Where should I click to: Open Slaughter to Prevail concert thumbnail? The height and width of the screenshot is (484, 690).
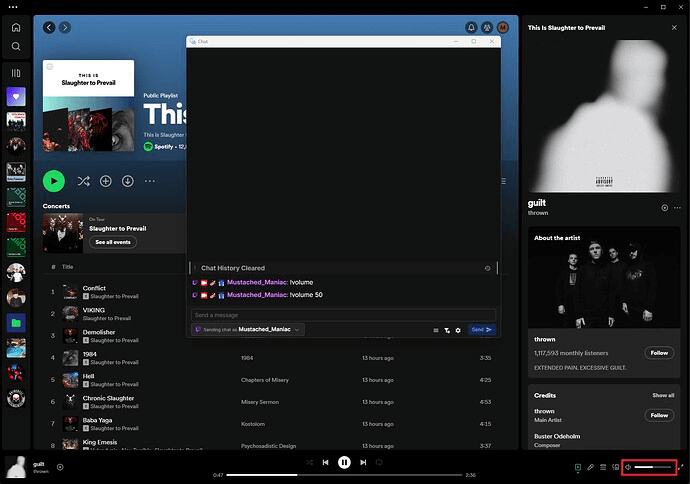62,233
